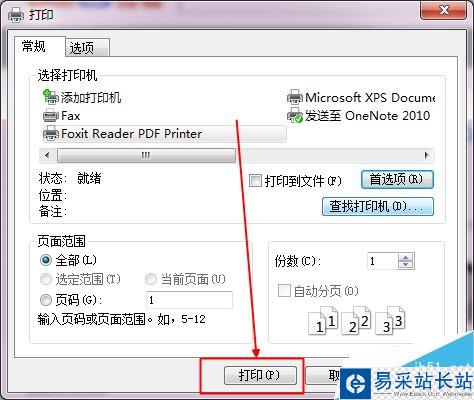Click the printer icon in title bar

[16, 14]
